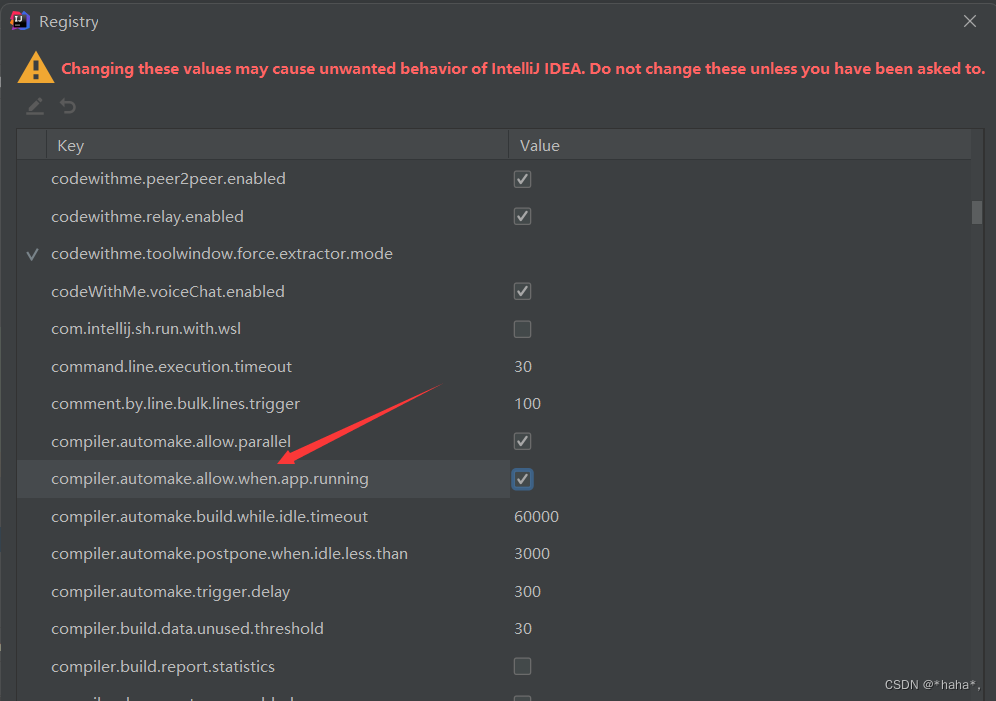Toggle compiler.automake.allow.parallel checkbox
996x701 pixels.
click(522, 441)
